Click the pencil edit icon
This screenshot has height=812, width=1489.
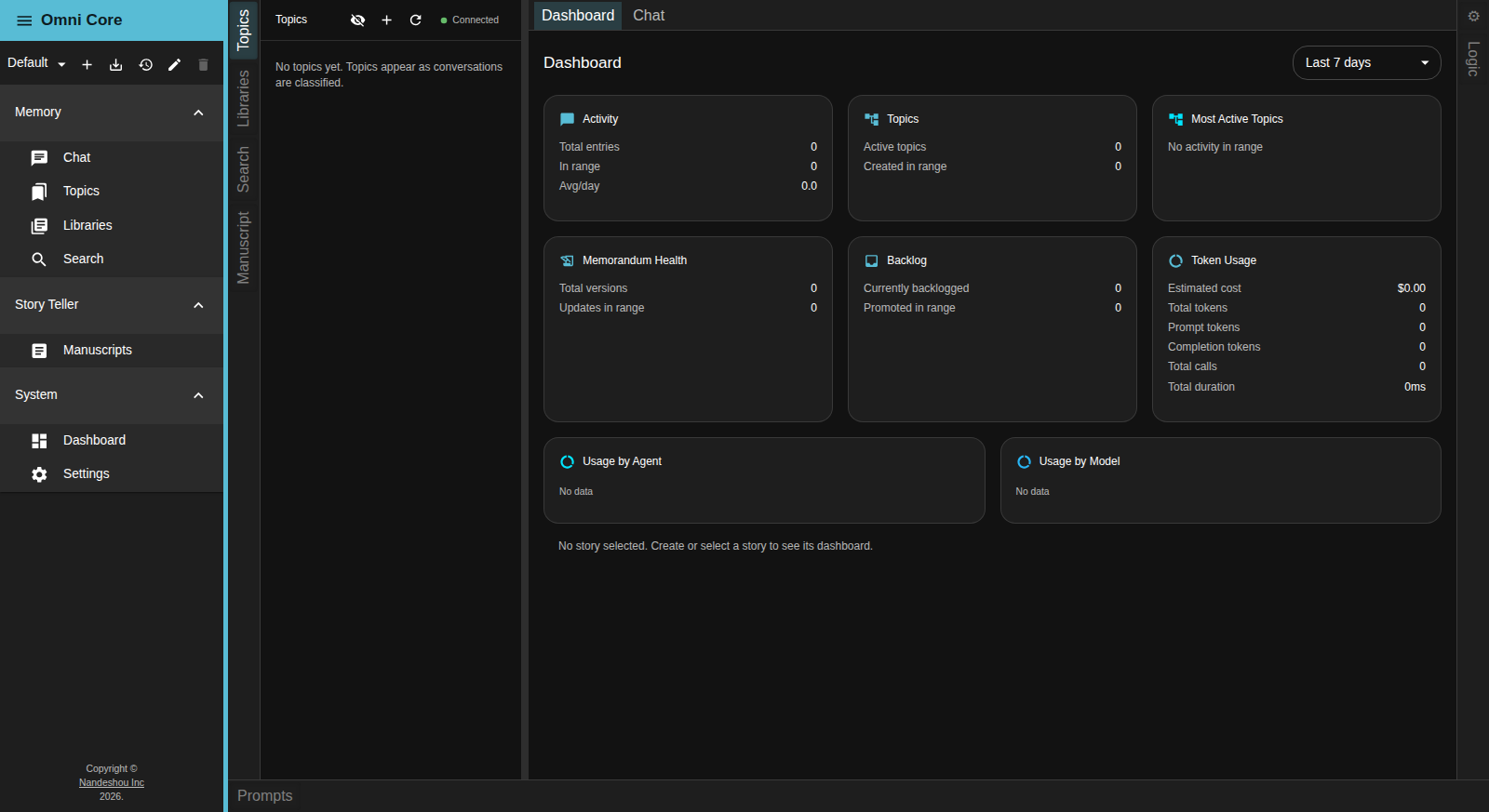click(x=174, y=64)
